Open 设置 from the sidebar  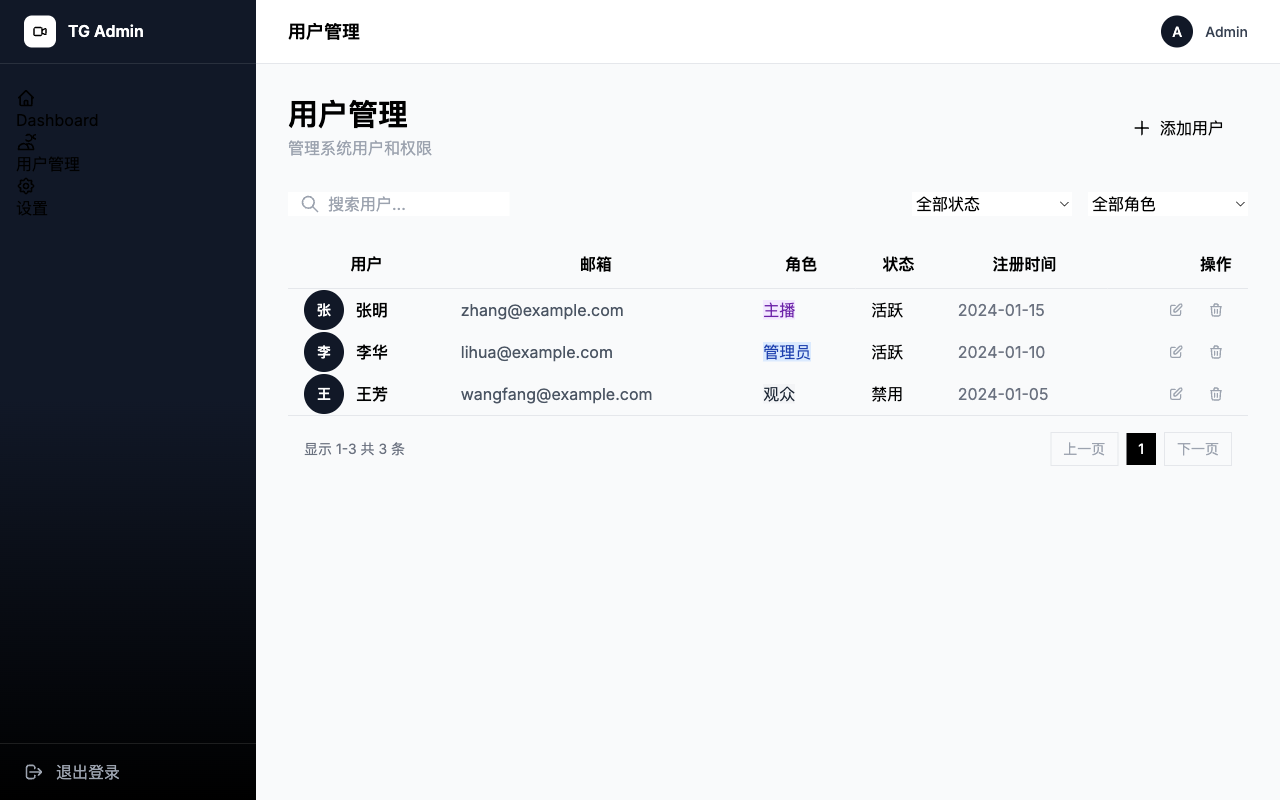(x=31, y=198)
